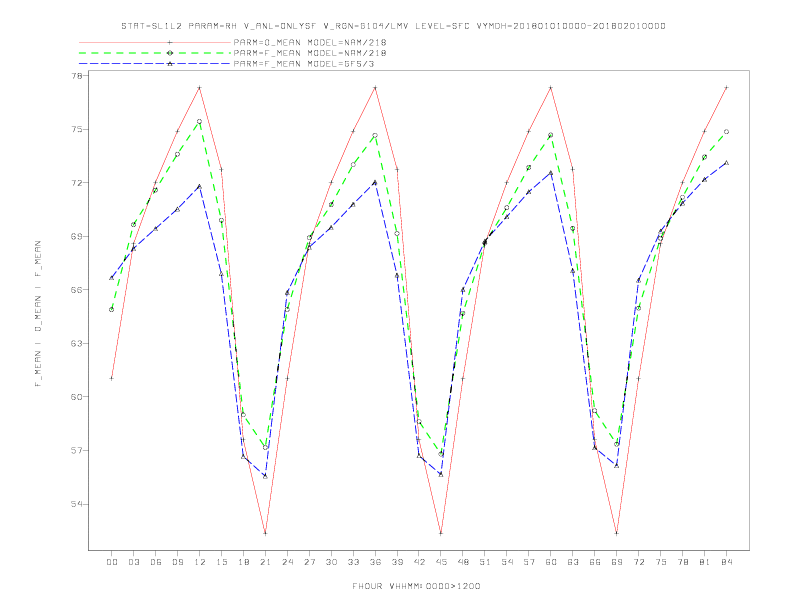Click x-axis tick label 42

[419, 562]
